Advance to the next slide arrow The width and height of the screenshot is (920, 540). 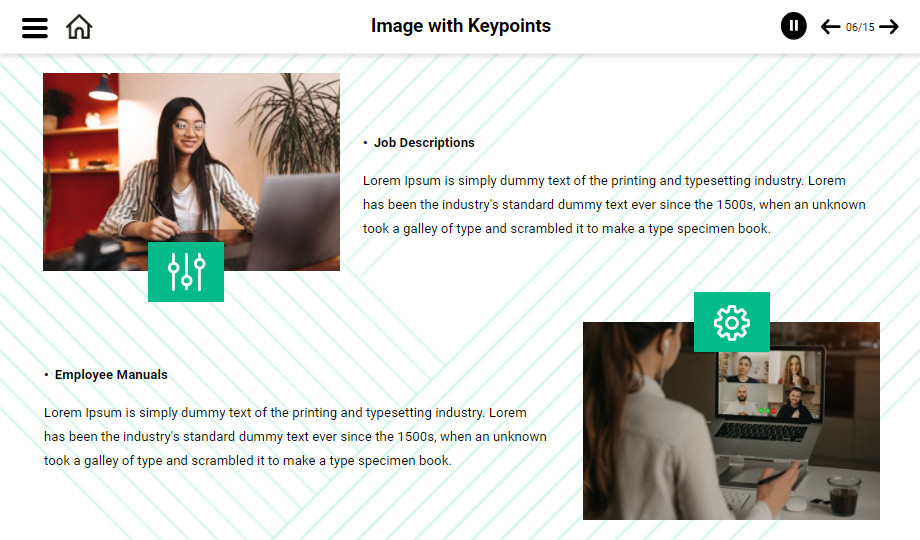[889, 27]
